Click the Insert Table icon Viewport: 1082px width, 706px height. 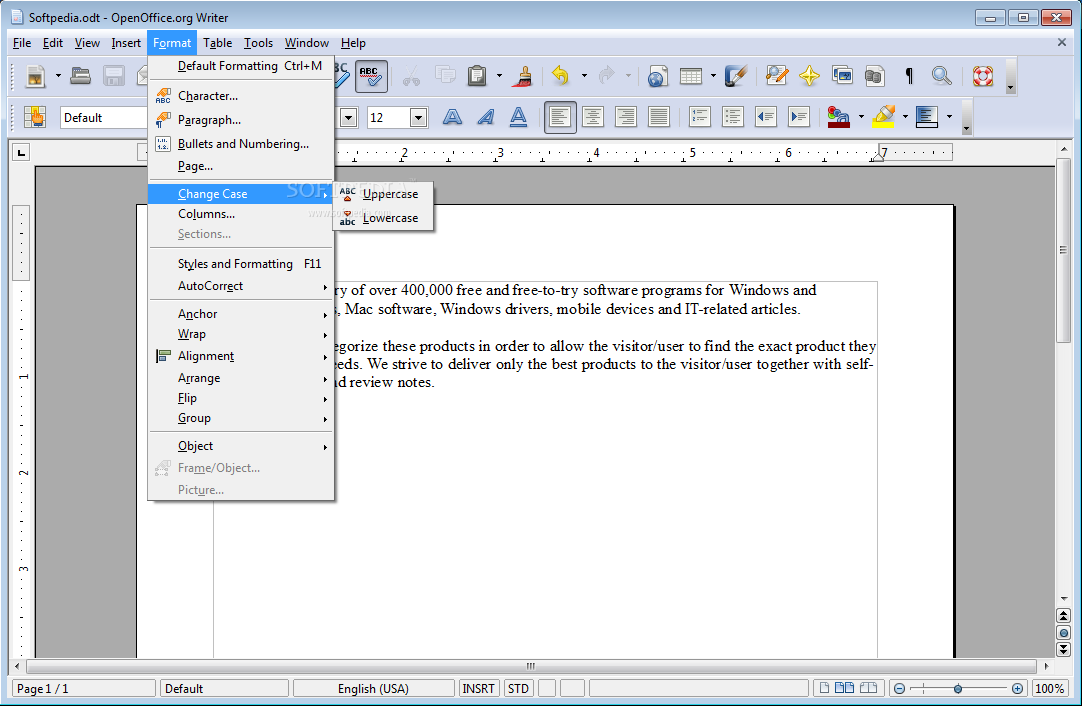(691, 76)
